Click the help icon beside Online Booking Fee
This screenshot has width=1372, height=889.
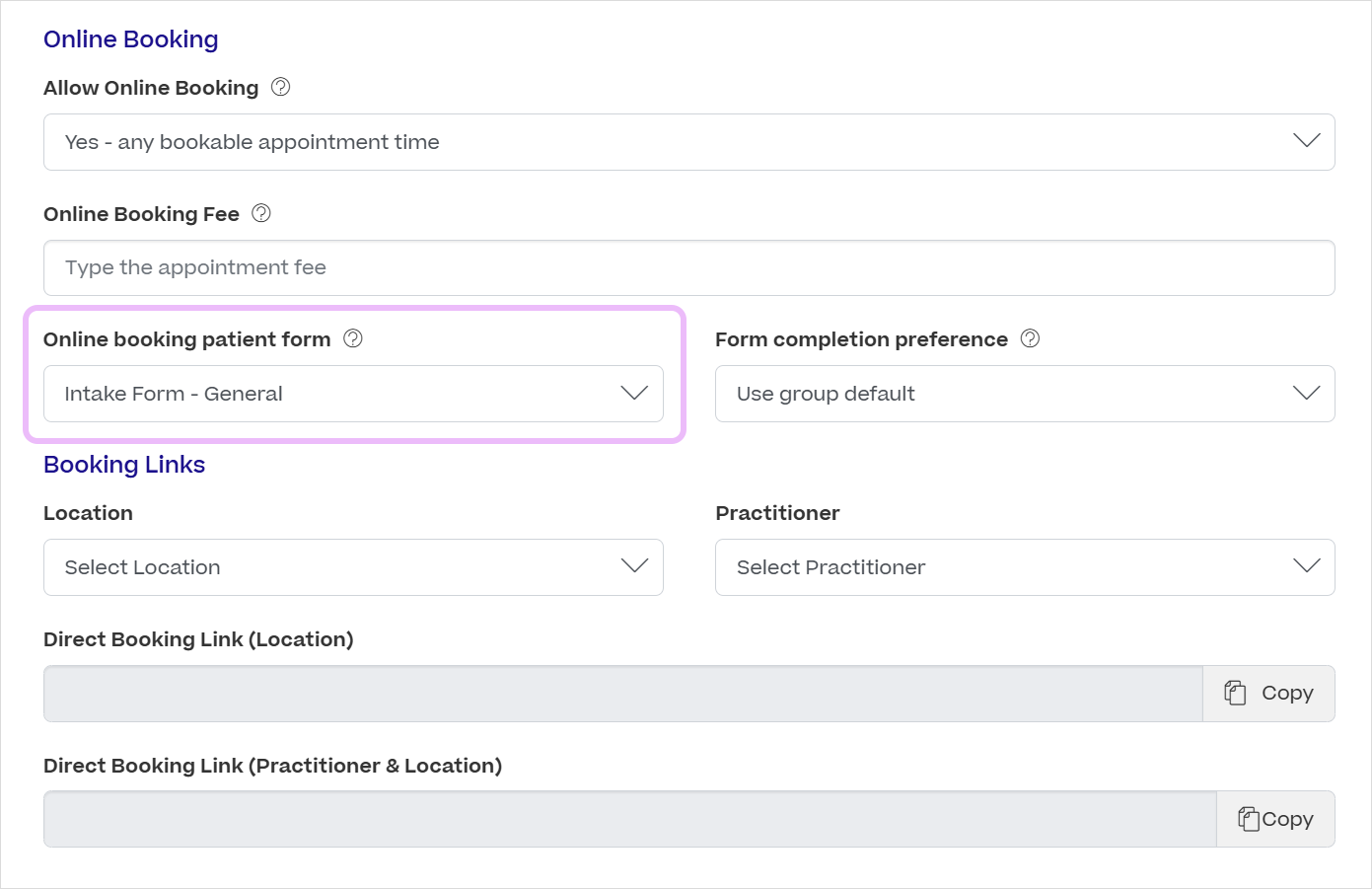(260, 212)
